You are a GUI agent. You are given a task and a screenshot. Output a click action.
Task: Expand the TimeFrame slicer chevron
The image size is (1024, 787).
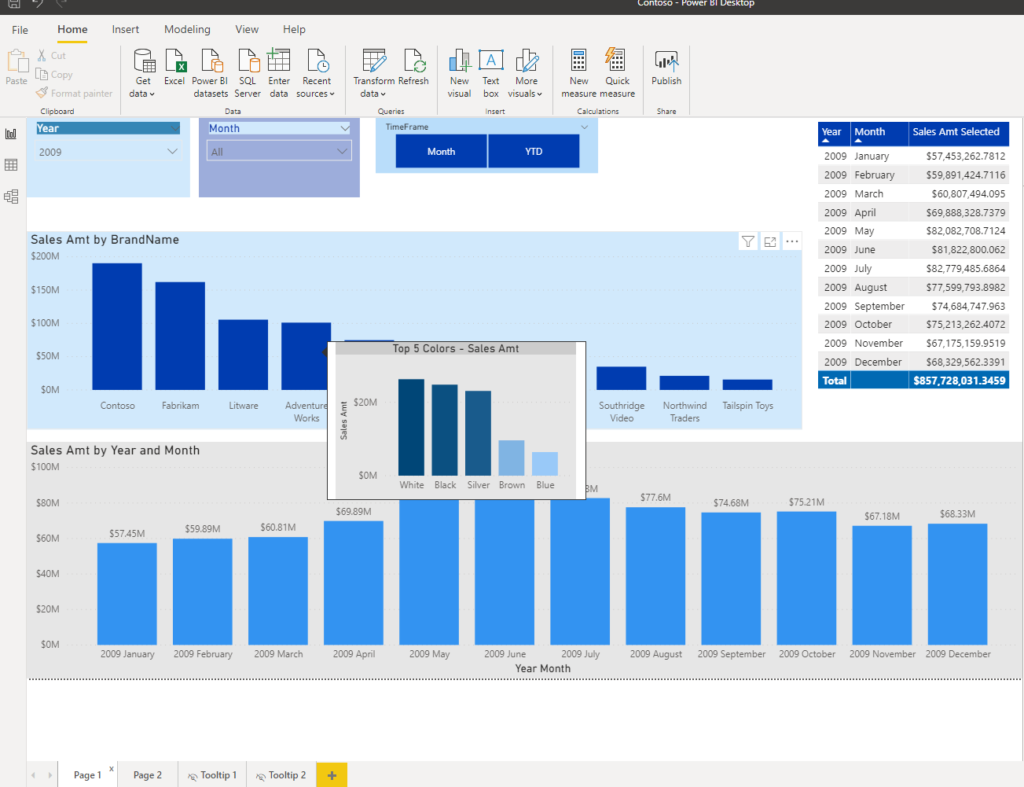click(x=584, y=127)
